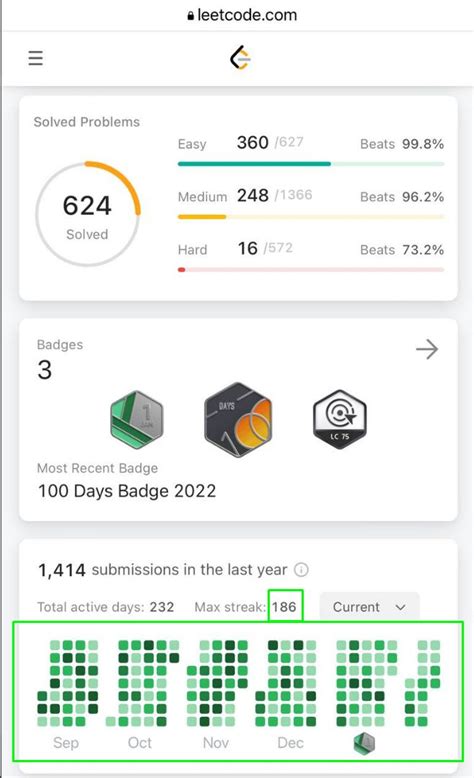This screenshot has width=474, height=778.
Task: Click the Dec month heatmap label
Action: click(290, 743)
